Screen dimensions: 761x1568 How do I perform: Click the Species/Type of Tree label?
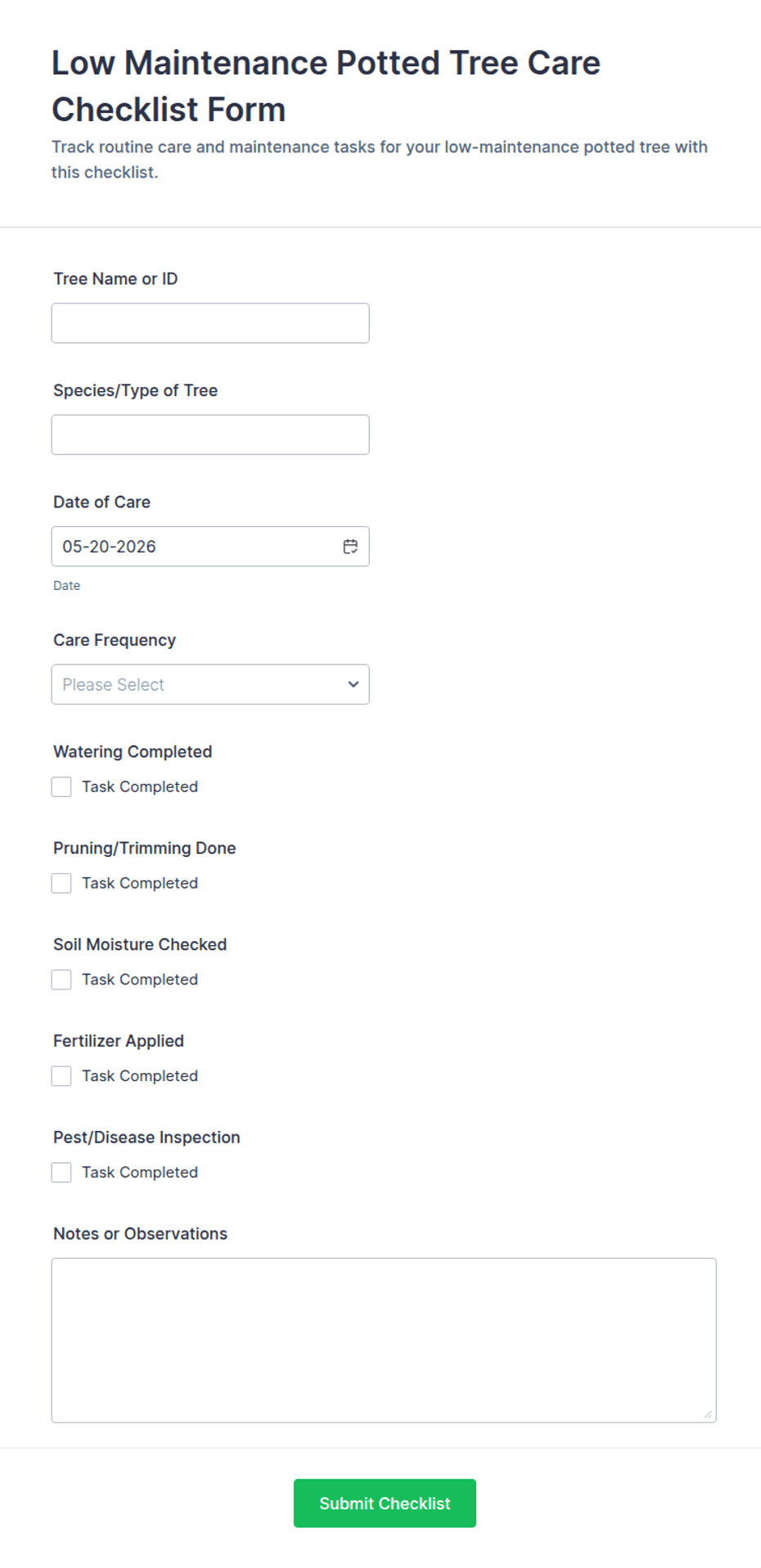click(136, 390)
